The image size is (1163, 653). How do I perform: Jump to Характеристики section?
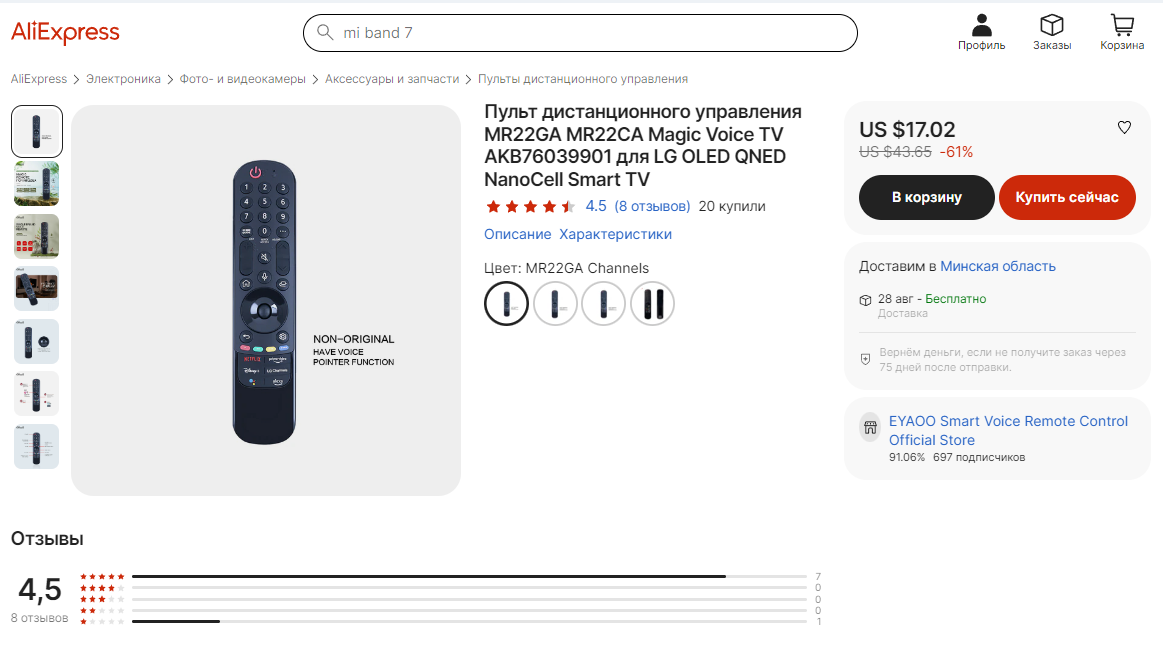click(x=615, y=234)
